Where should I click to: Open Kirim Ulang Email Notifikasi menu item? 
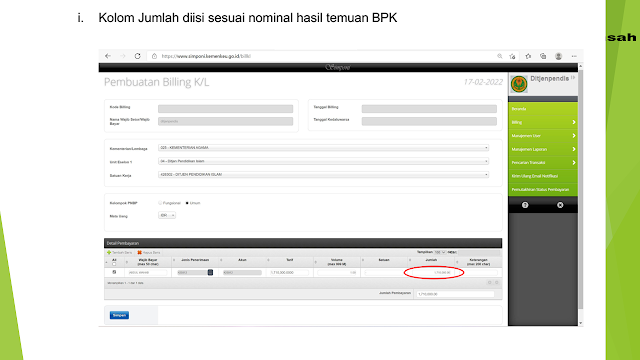(543, 176)
